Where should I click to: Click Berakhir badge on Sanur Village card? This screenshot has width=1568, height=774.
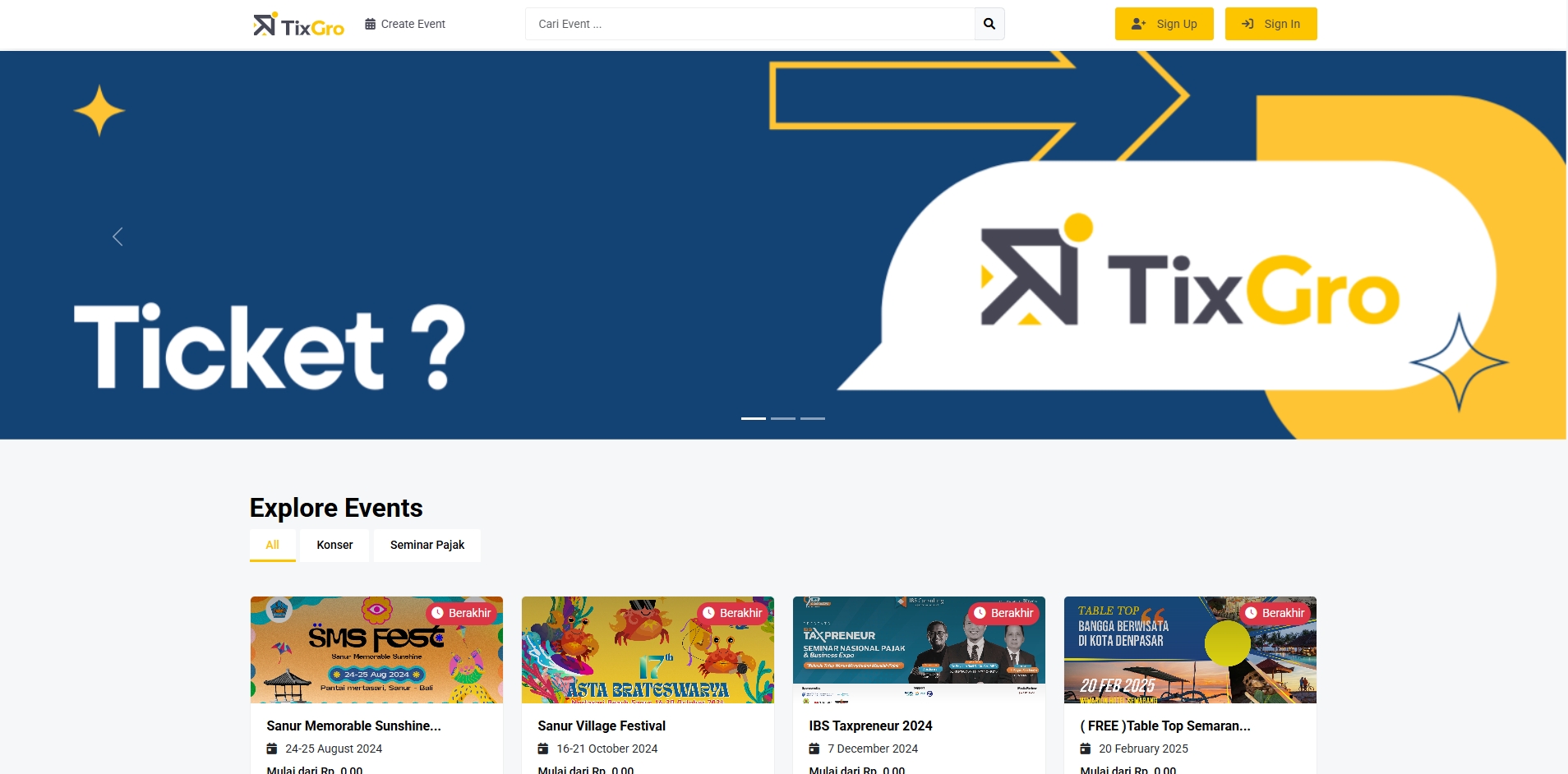(x=732, y=613)
